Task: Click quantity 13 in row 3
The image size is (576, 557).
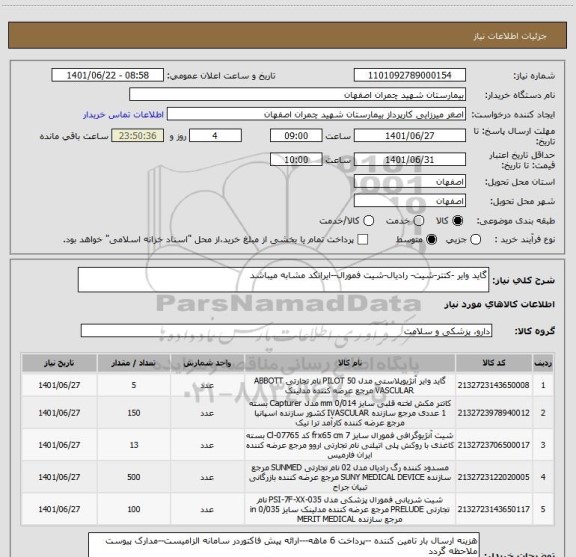Action: 134,445
